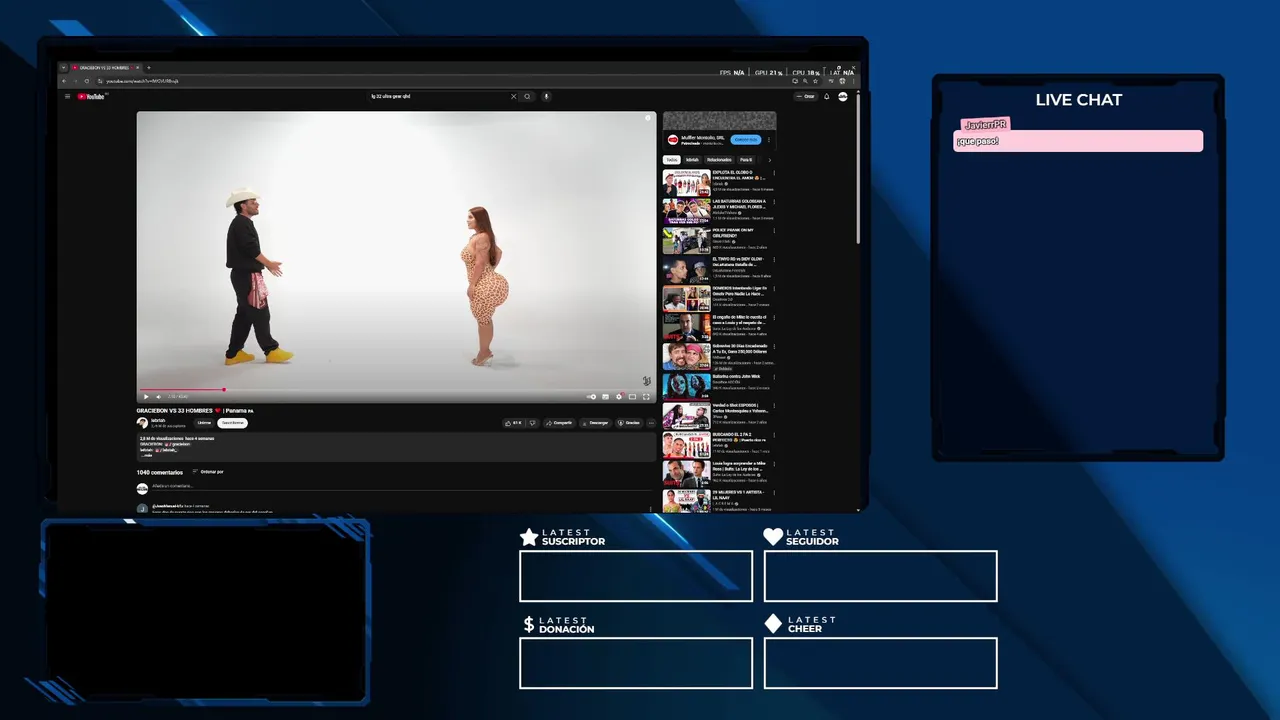Open the YouTube account avatar menu
1280x720 pixels.
point(843,96)
